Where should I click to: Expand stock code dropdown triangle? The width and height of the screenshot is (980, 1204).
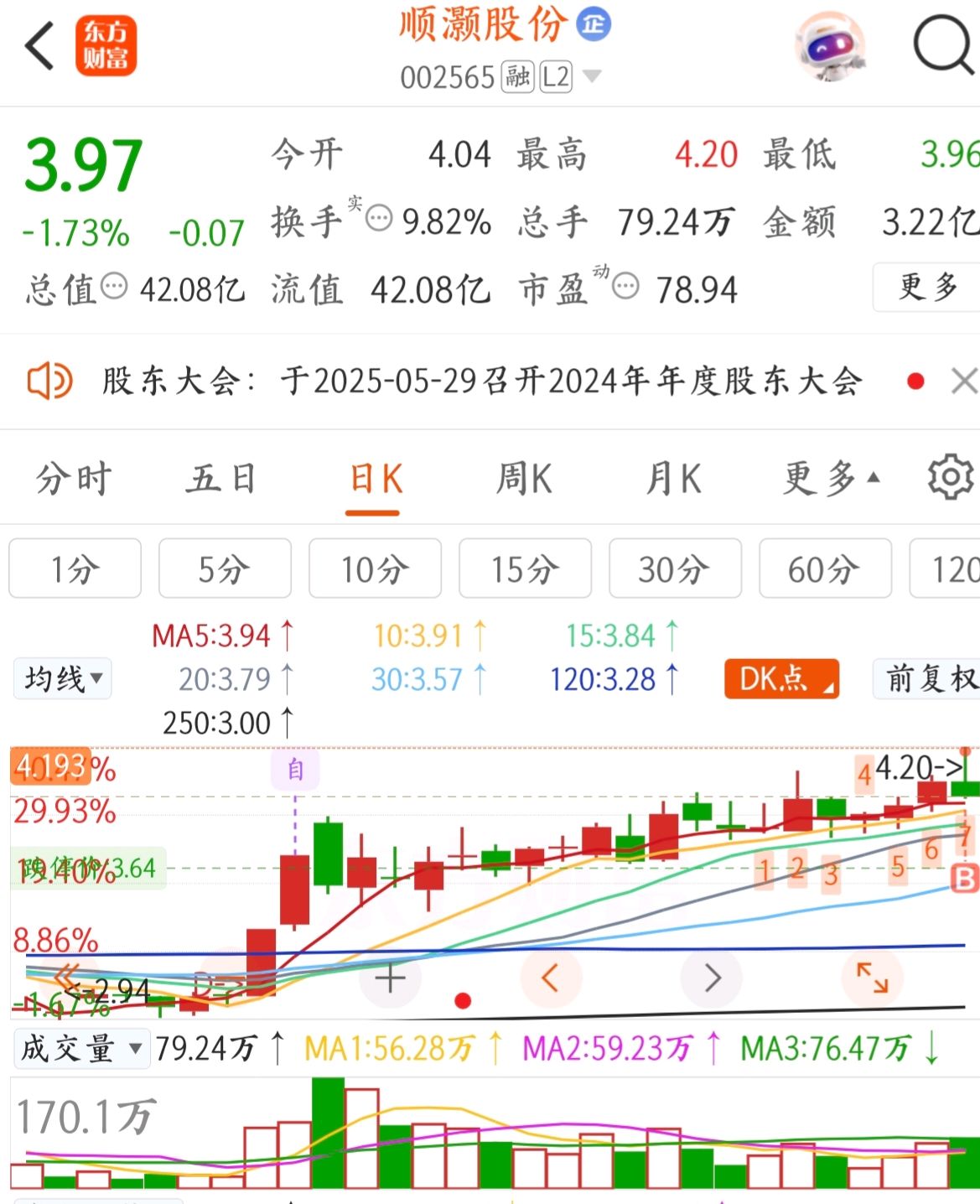pos(592,76)
